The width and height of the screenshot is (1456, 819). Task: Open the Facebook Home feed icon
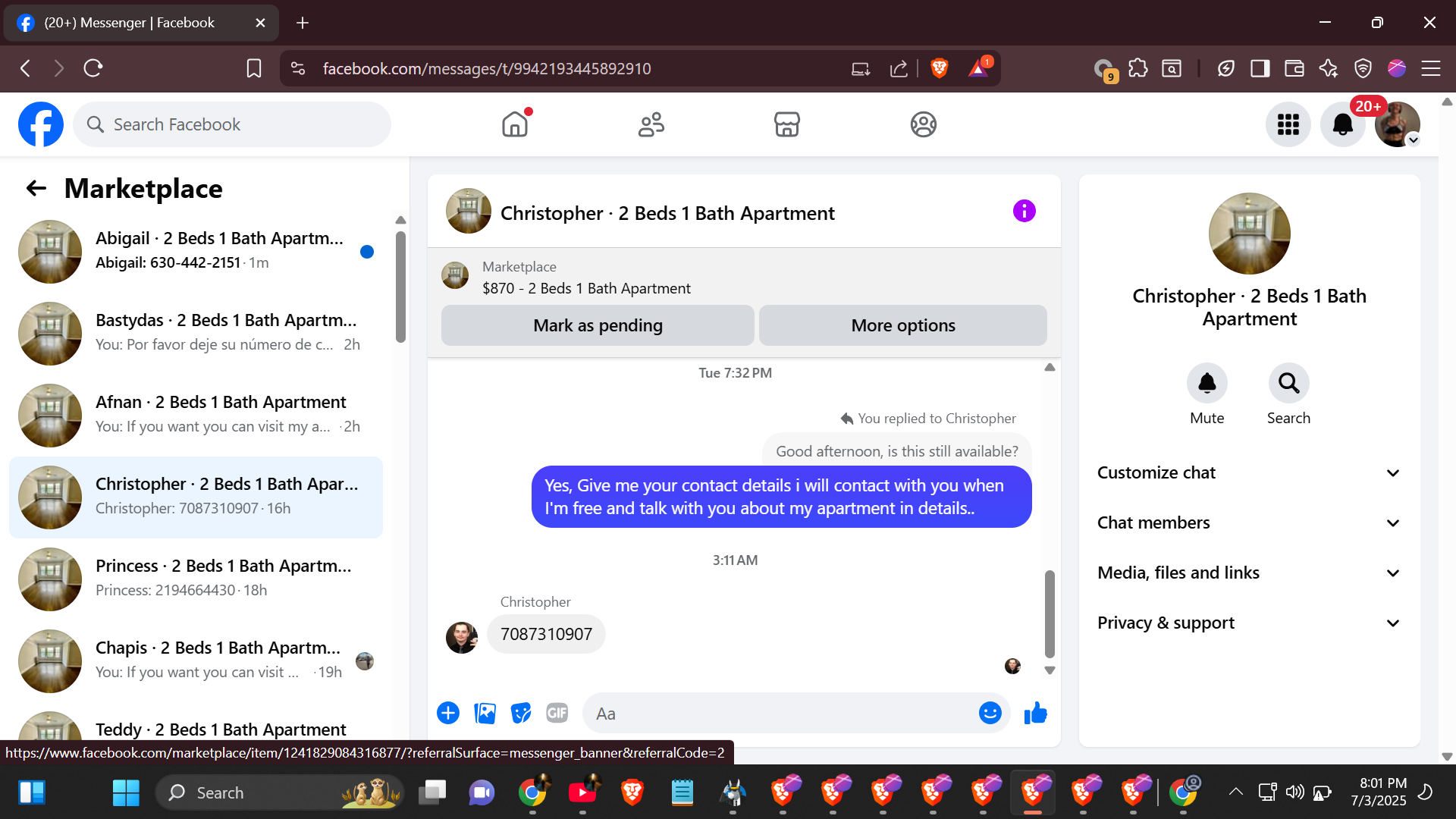515,124
